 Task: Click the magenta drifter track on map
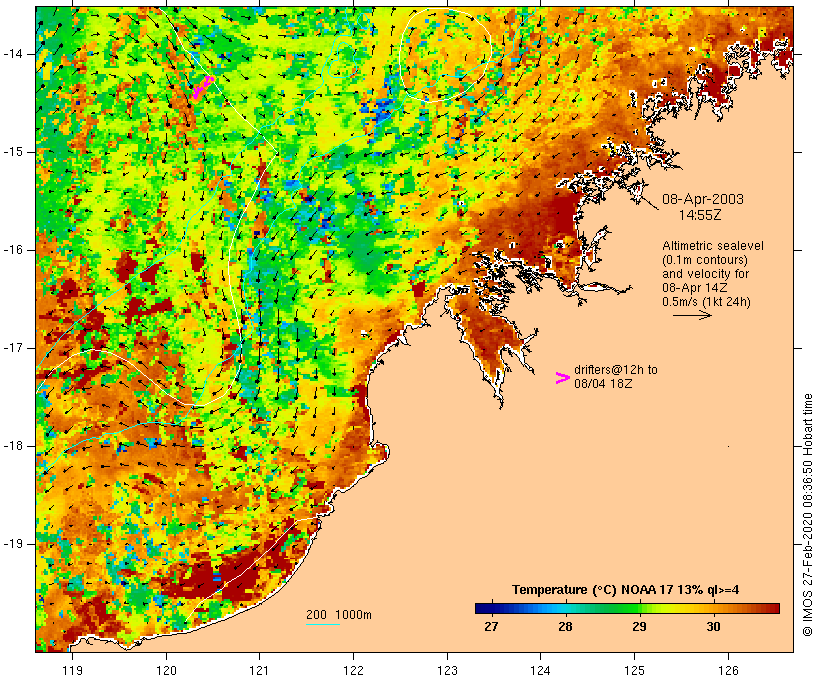pyautogui.click(x=203, y=86)
